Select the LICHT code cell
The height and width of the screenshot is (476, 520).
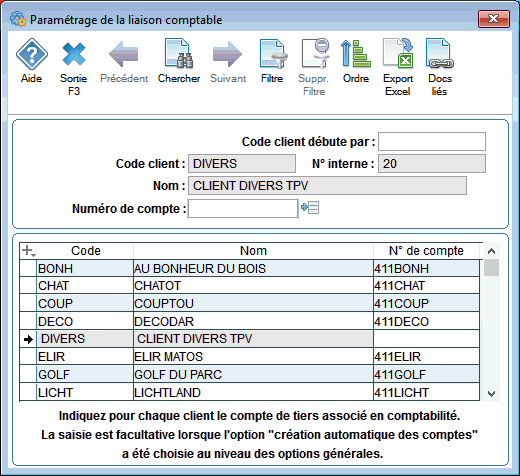(x=85, y=392)
